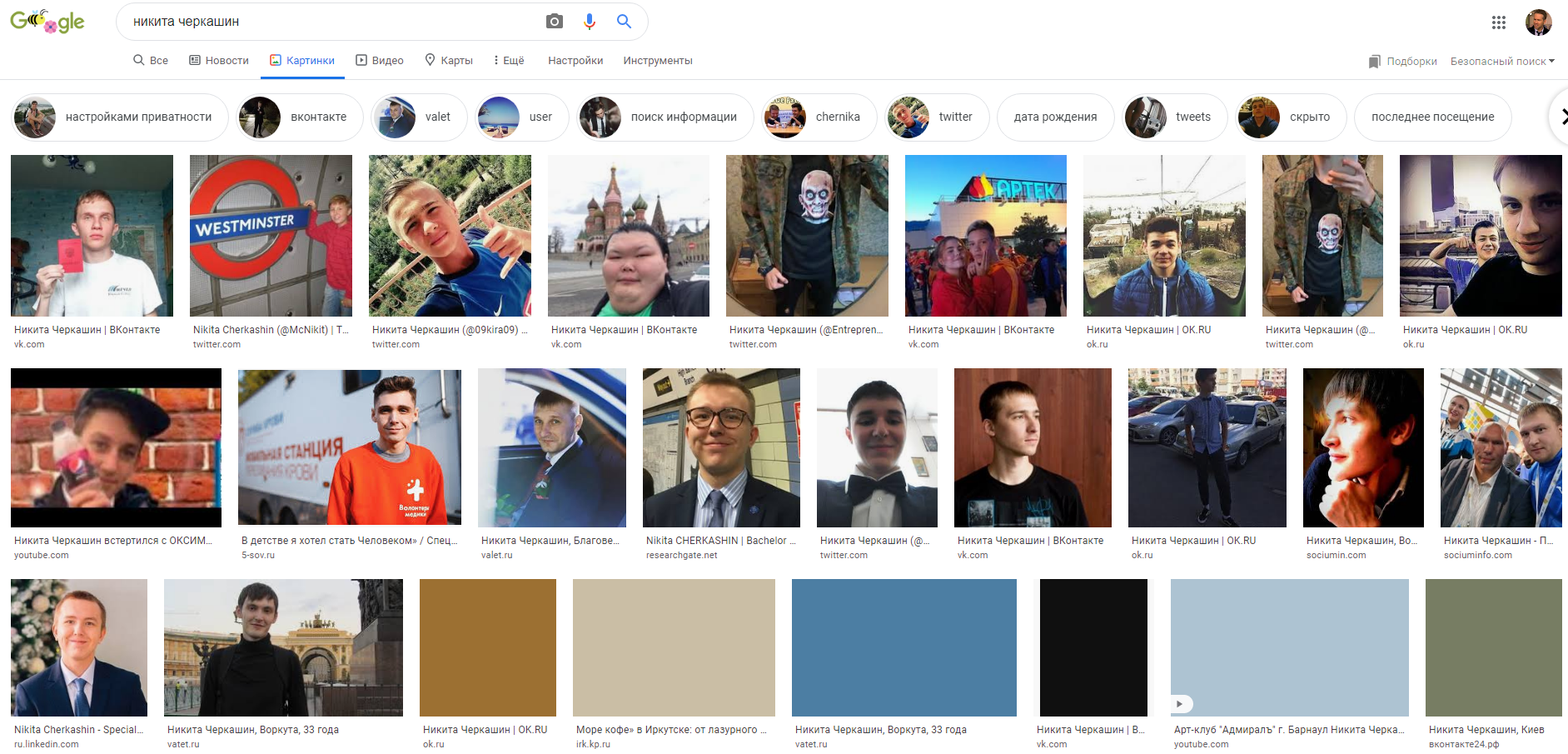This screenshot has height=754, width=1568.
Task: Click the Google doodle logo
Action: [x=47, y=22]
